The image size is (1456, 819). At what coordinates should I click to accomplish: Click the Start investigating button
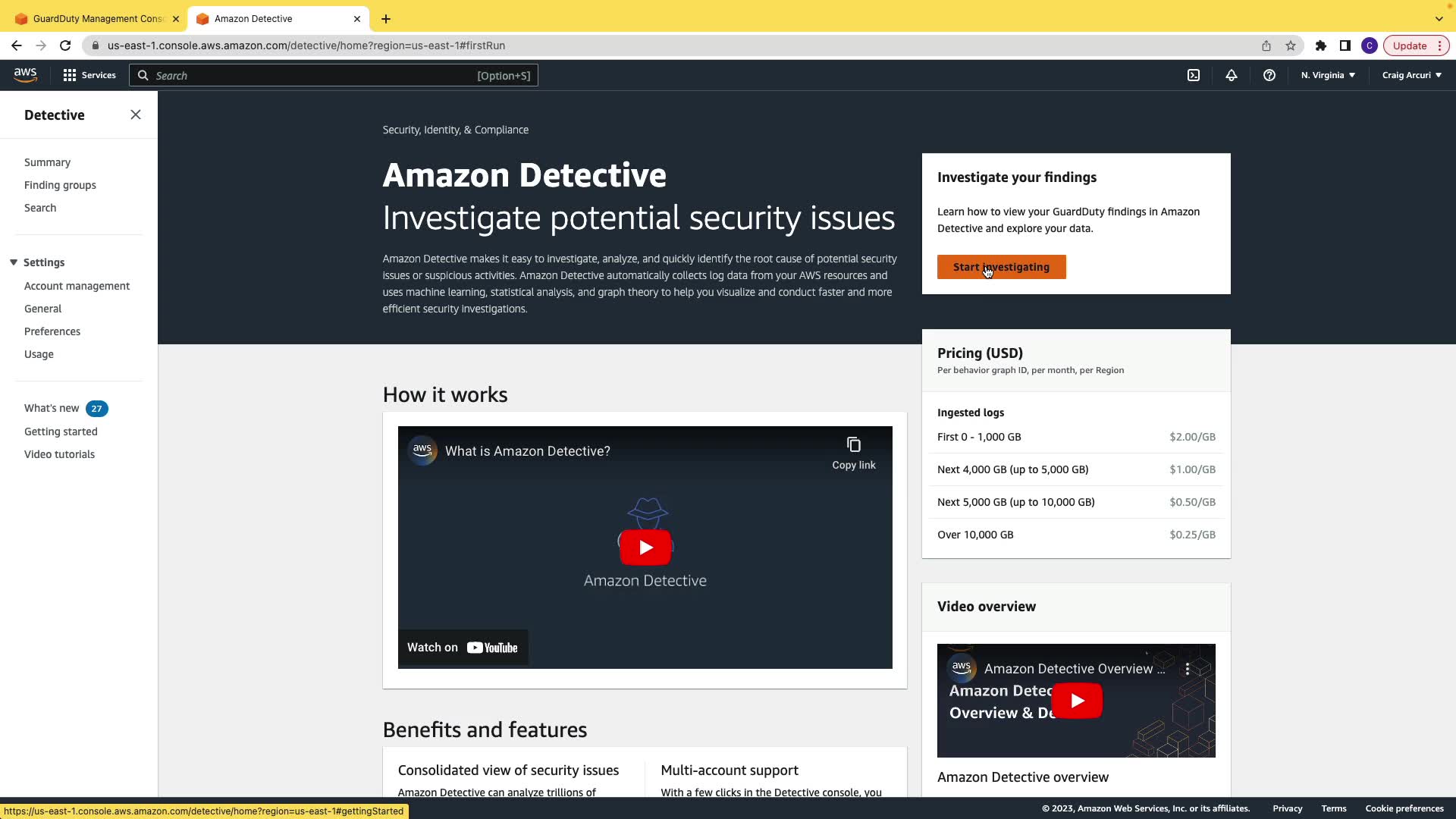coord(1001,267)
